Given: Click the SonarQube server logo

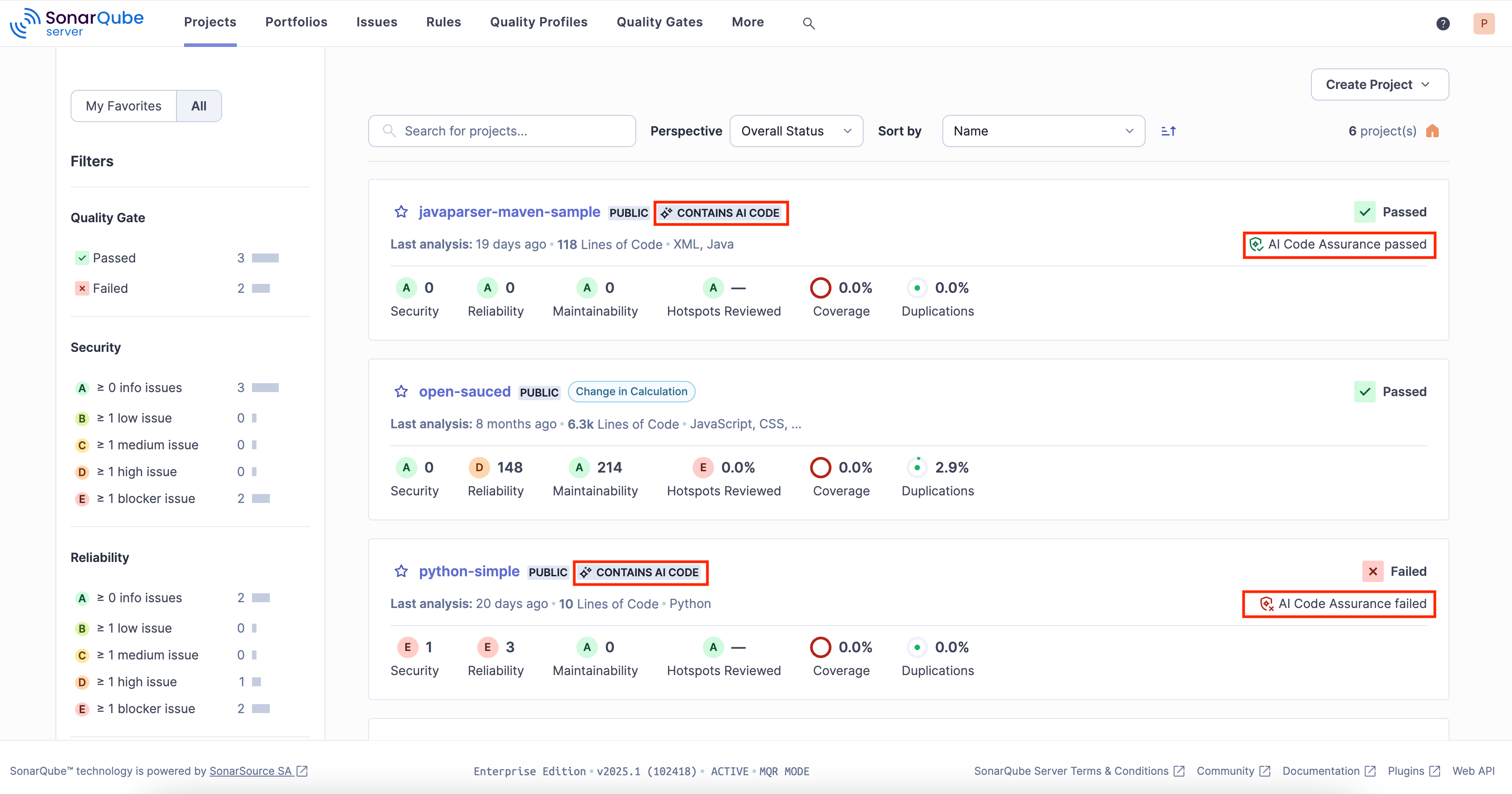Looking at the screenshot, I should 77,22.
